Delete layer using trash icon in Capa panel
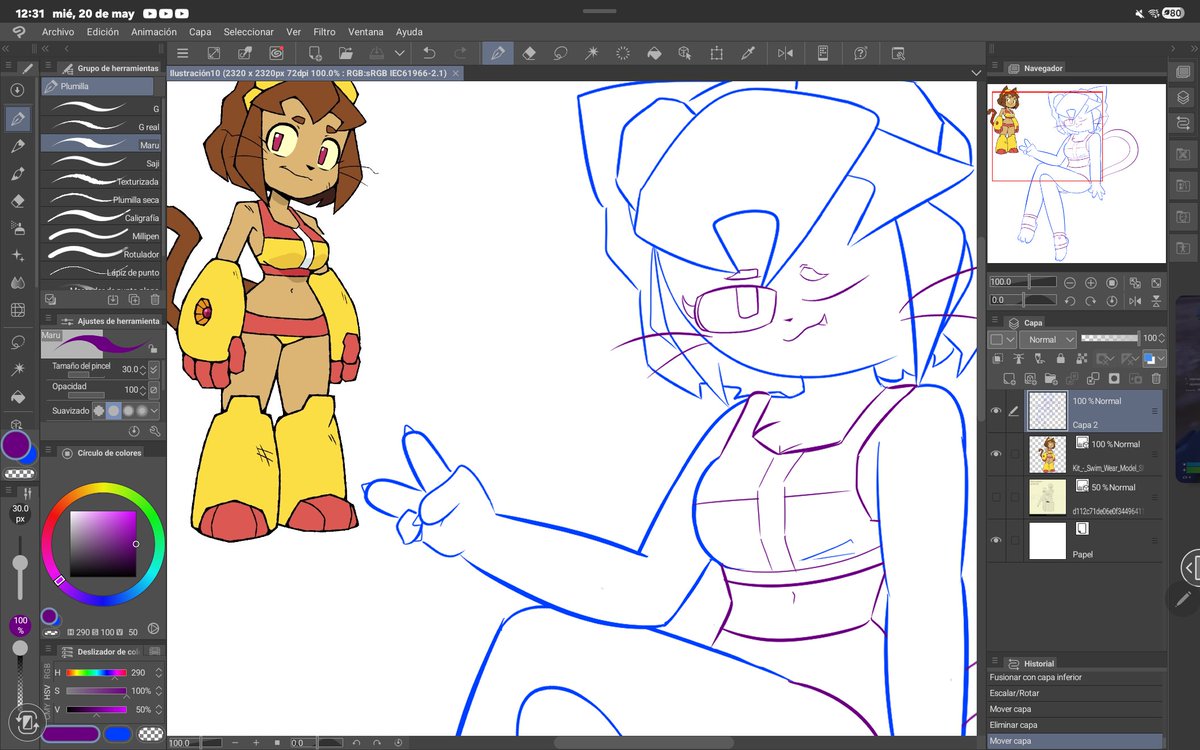1200x750 pixels. tap(1156, 379)
